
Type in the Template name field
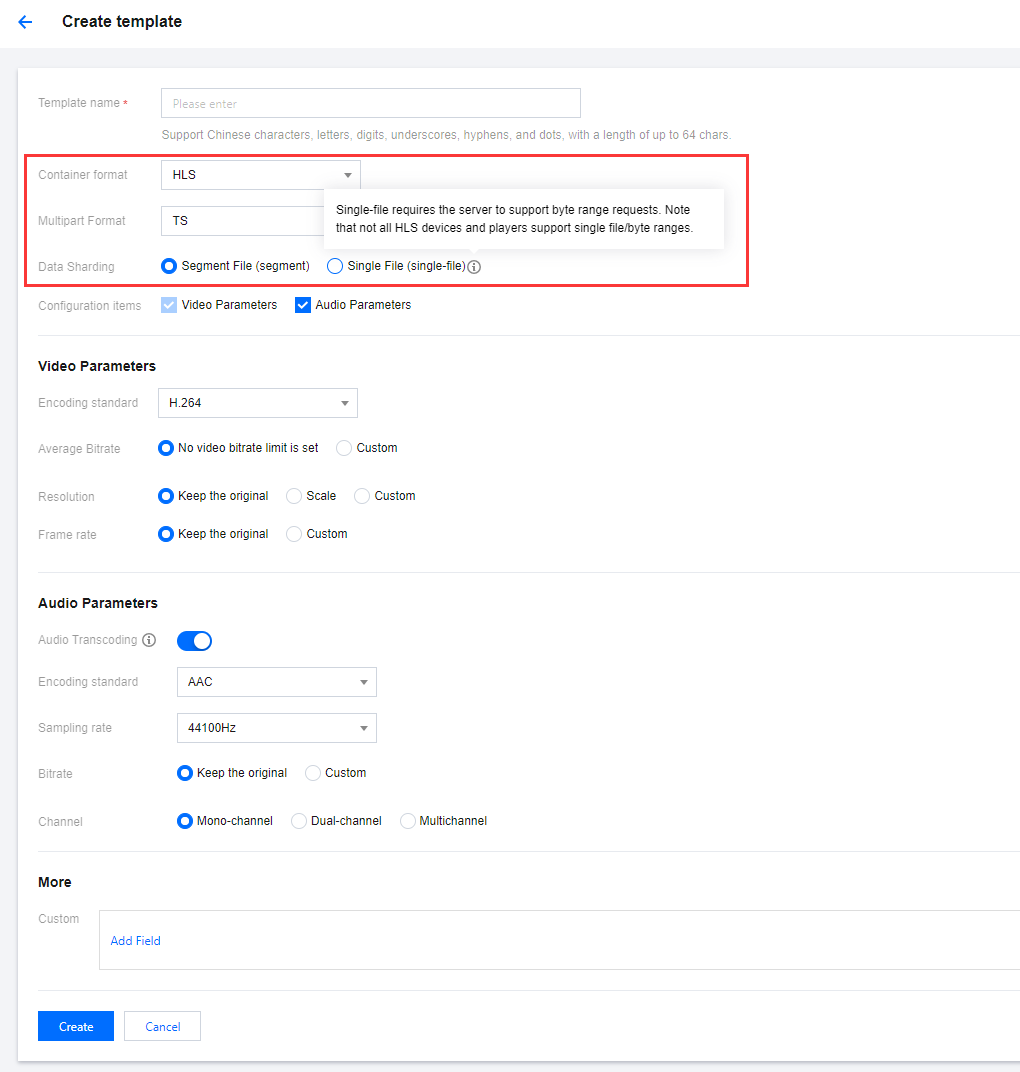[x=370, y=103]
